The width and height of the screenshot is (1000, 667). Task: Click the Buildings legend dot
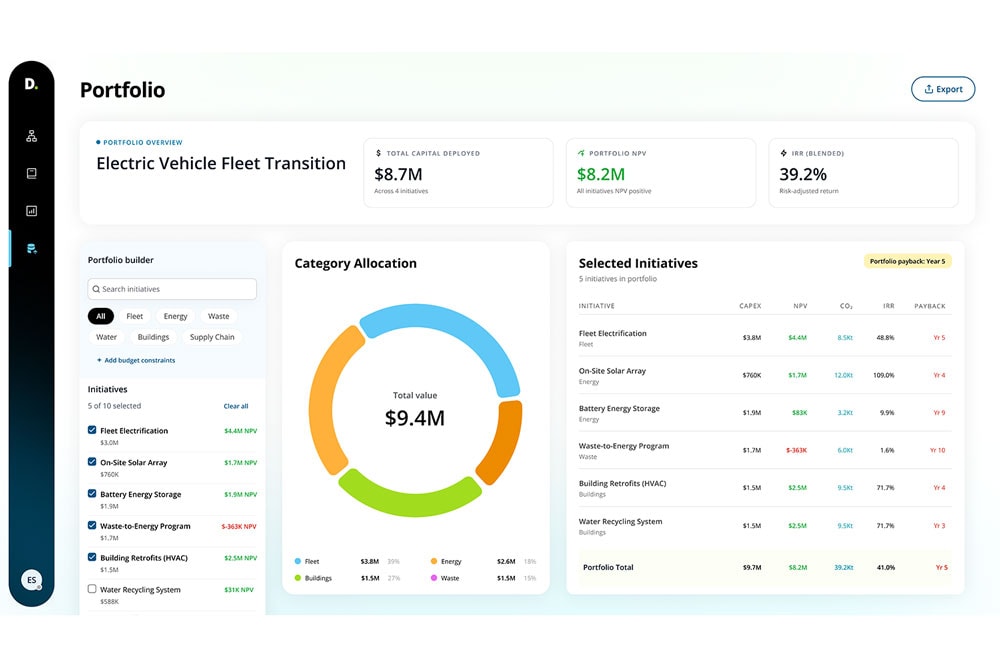point(298,578)
